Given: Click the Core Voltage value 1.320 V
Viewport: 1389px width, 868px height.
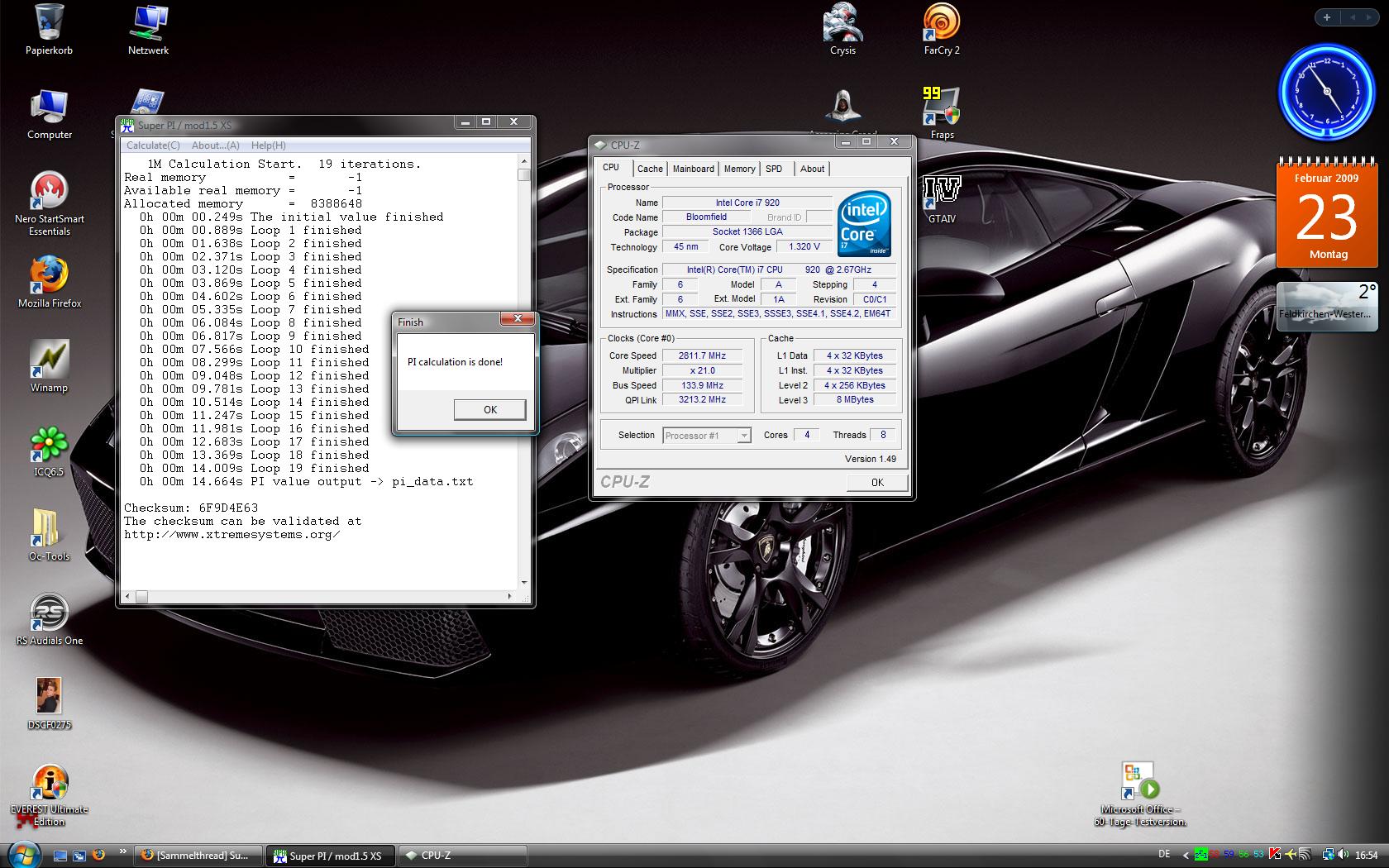Looking at the screenshot, I should (804, 246).
